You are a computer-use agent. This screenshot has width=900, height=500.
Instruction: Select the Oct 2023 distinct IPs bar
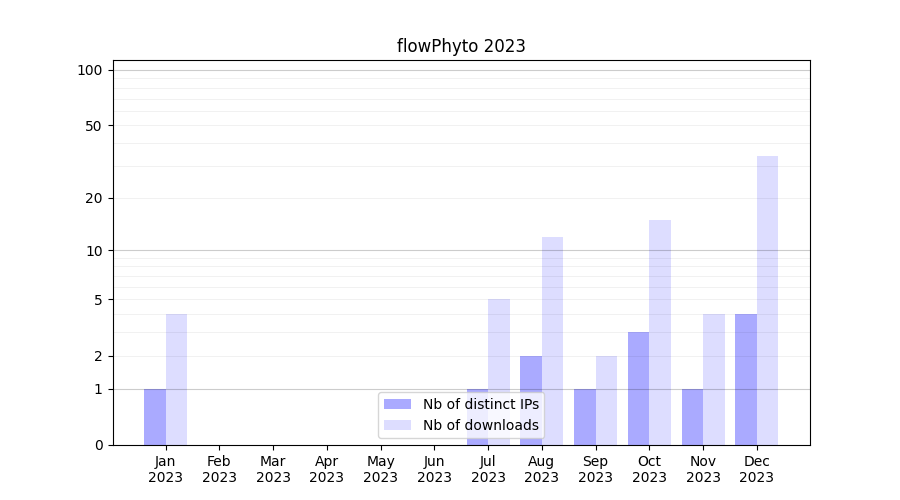tap(638, 388)
